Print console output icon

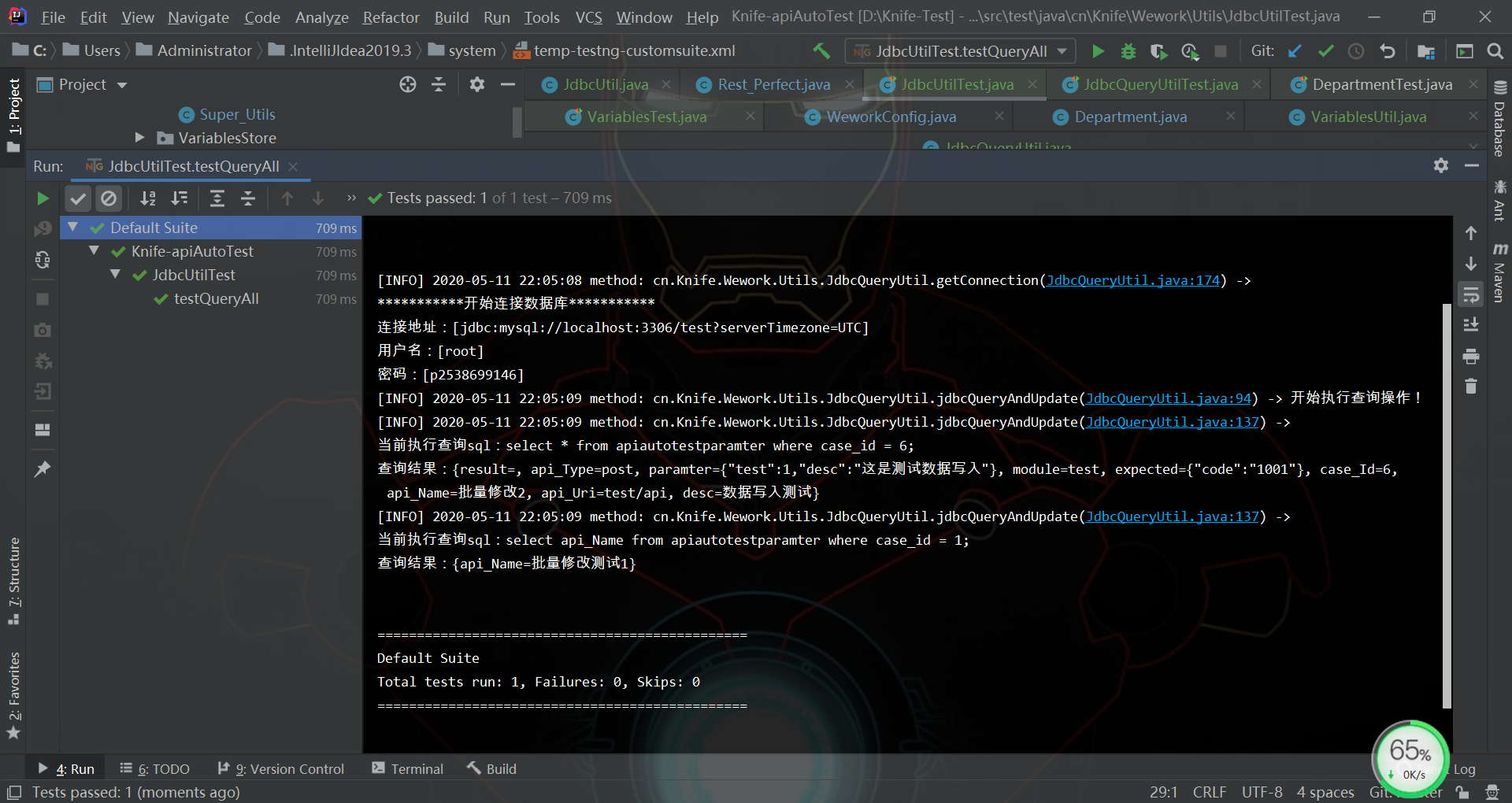(x=1471, y=357)
